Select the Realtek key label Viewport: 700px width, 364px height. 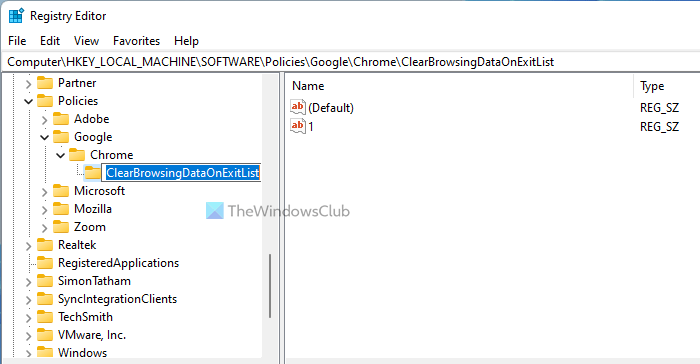pyautogui.click(x=77, y=245)
